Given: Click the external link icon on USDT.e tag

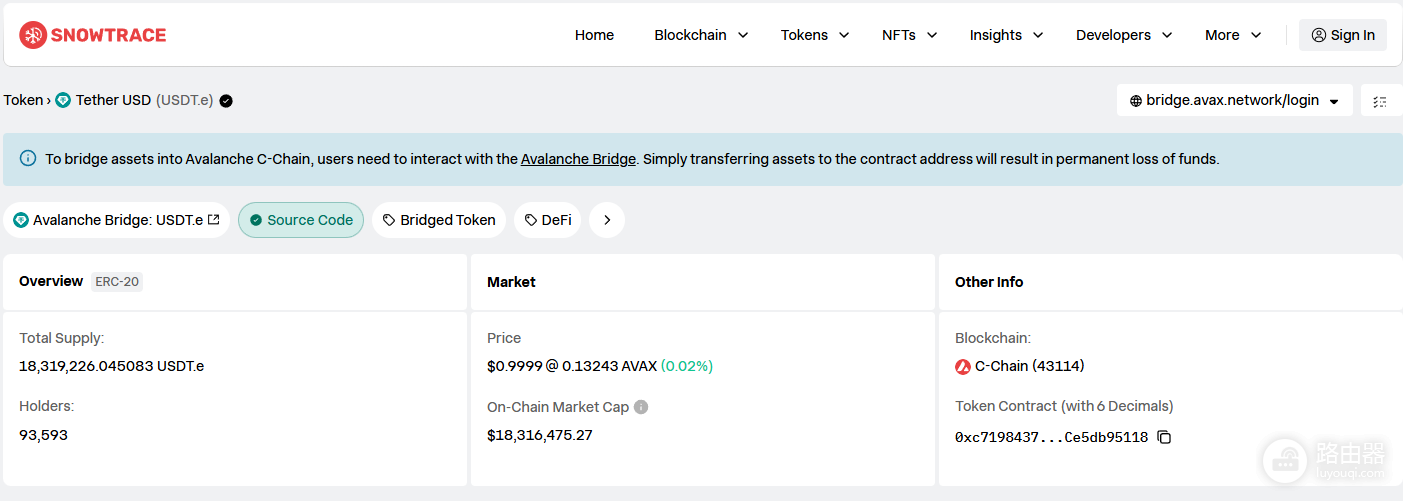Looking at the screenshot, I should click(213, 219).
